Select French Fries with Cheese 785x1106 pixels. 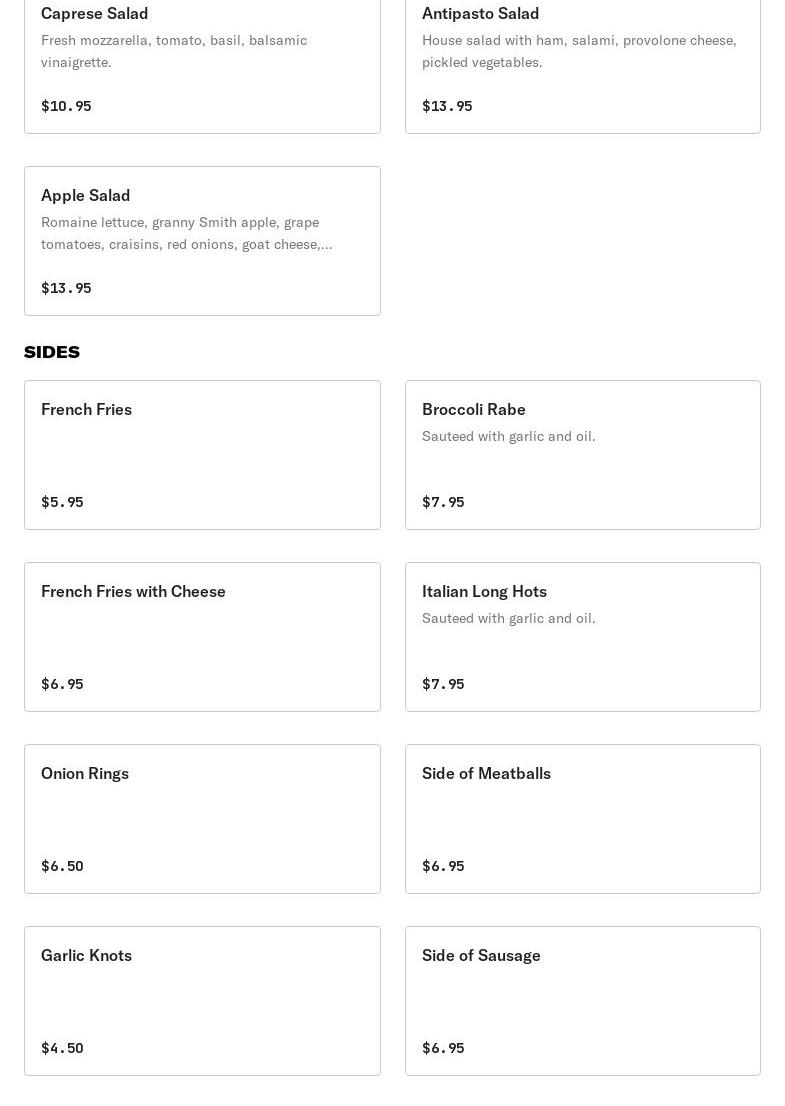coord(202,637)
